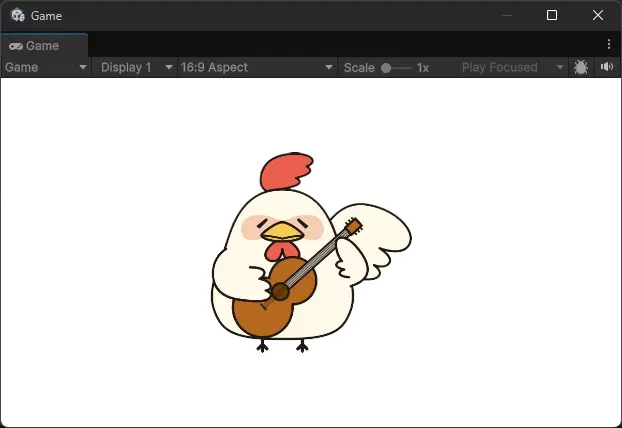Click the chicken playing guitar sprite
This screenshot has width=622, height=428.
click(311, 252)
